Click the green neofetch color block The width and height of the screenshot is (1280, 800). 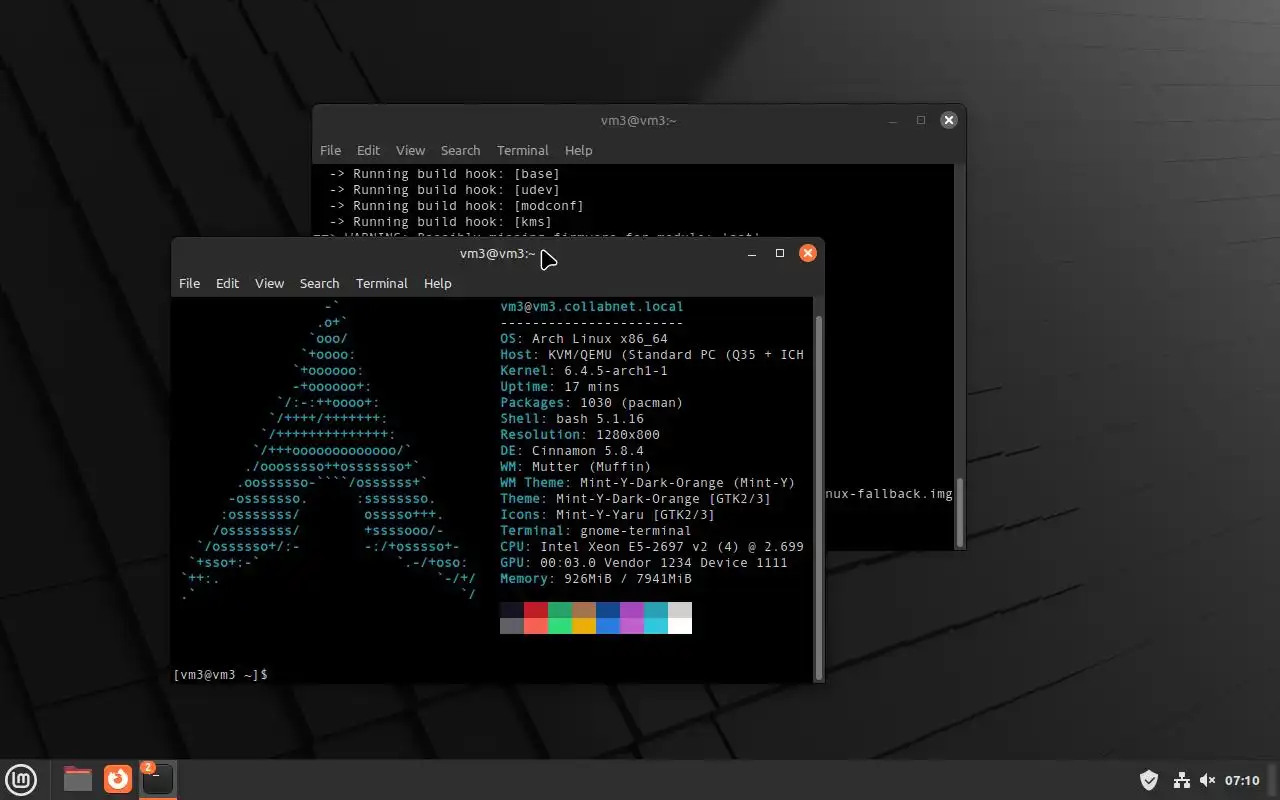[x=560, y=610]
